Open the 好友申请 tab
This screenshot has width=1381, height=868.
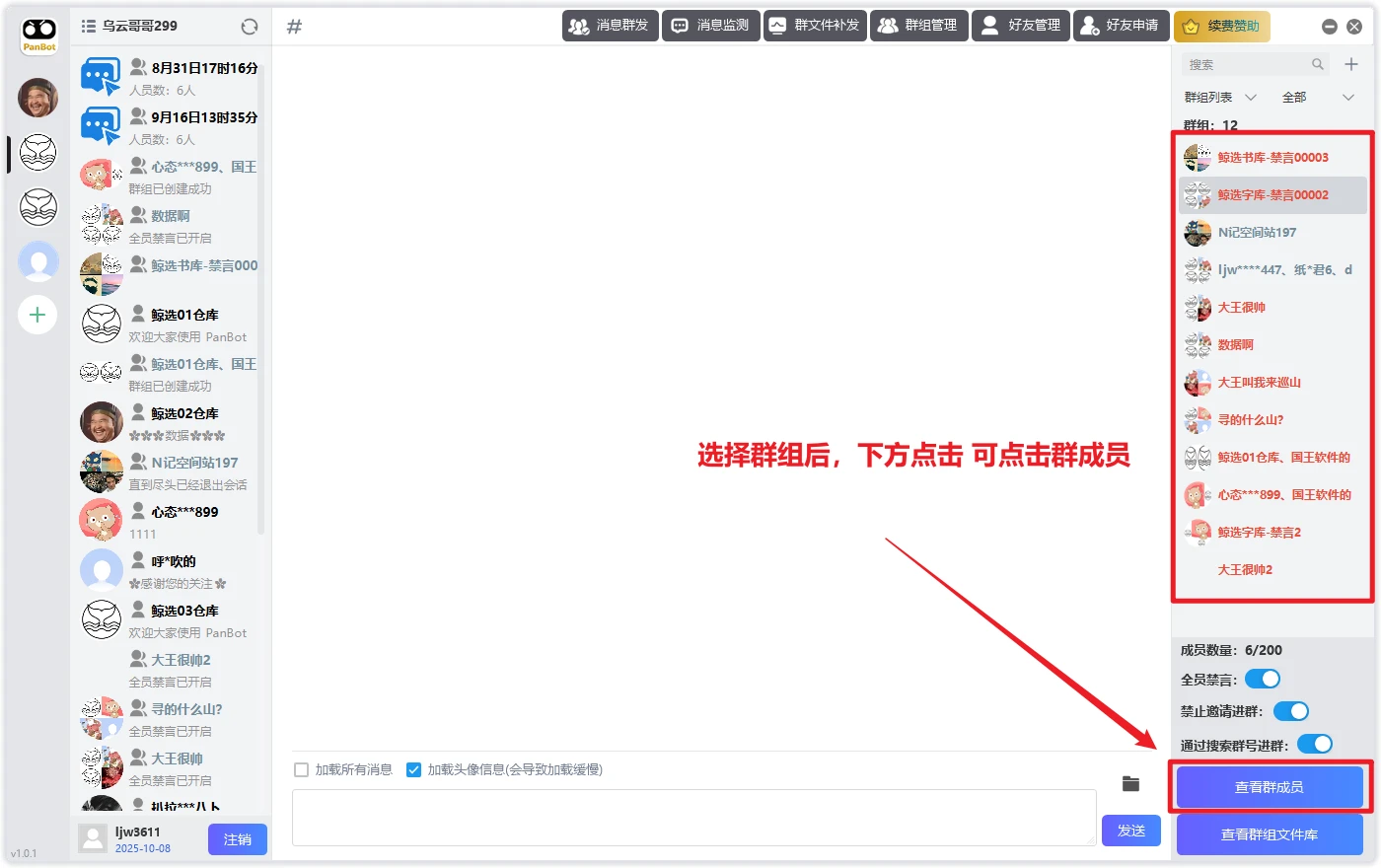(1120, 26)
